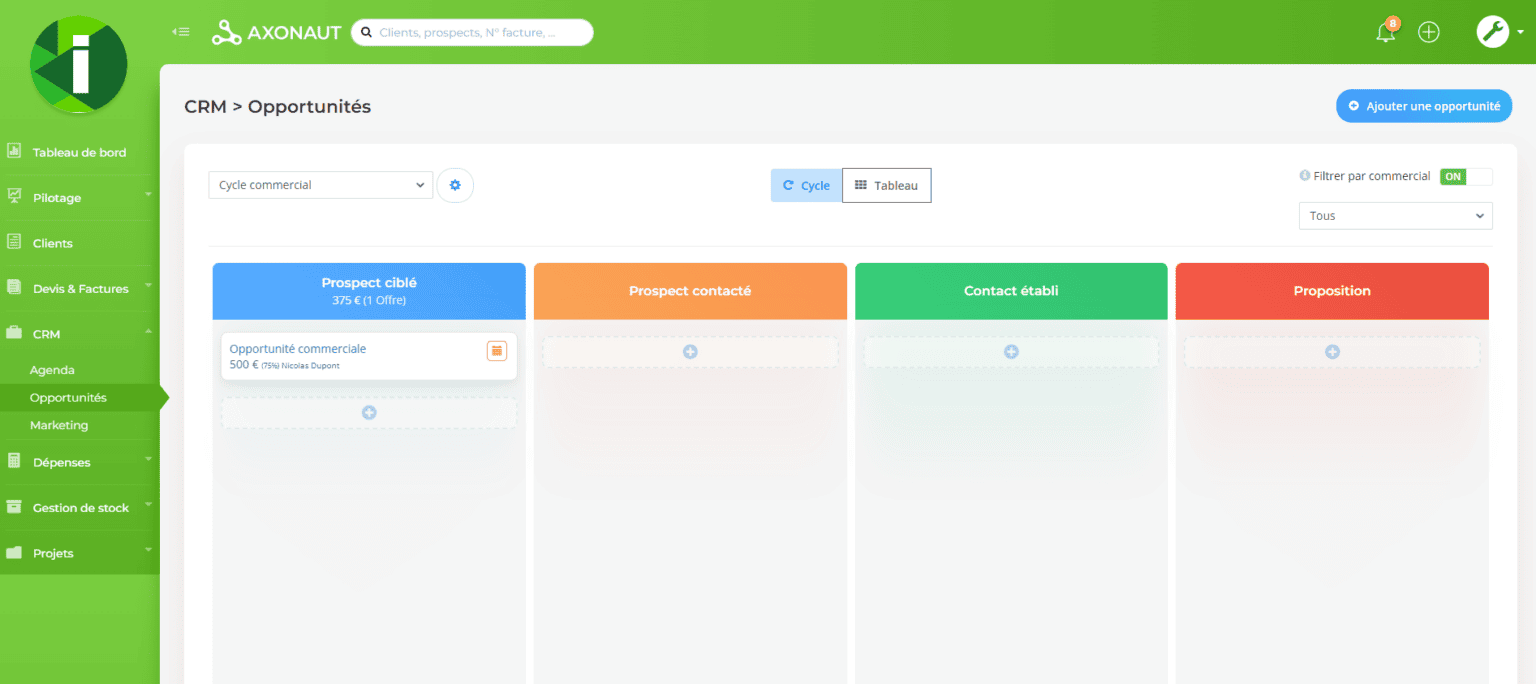Open the Tous salesperson dropdown

point(1395,216)
